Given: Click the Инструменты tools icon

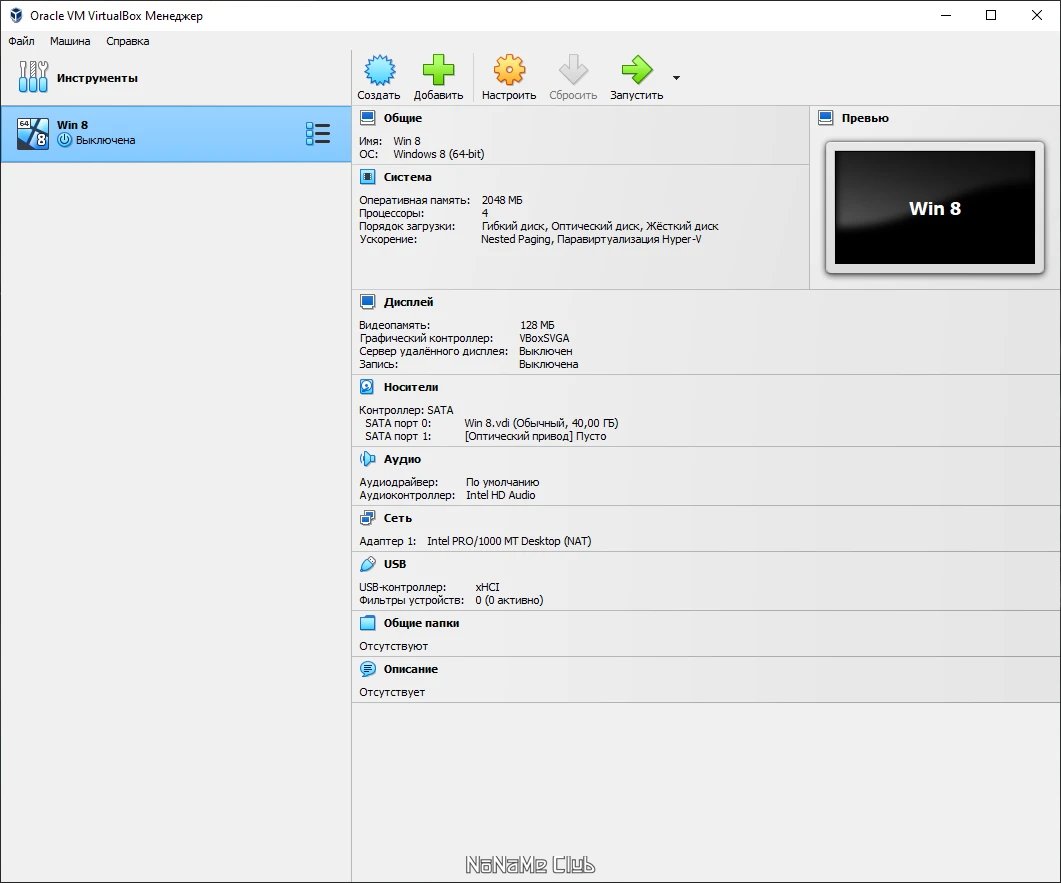Looking at the screenshot, I should (x=33, y=76).
